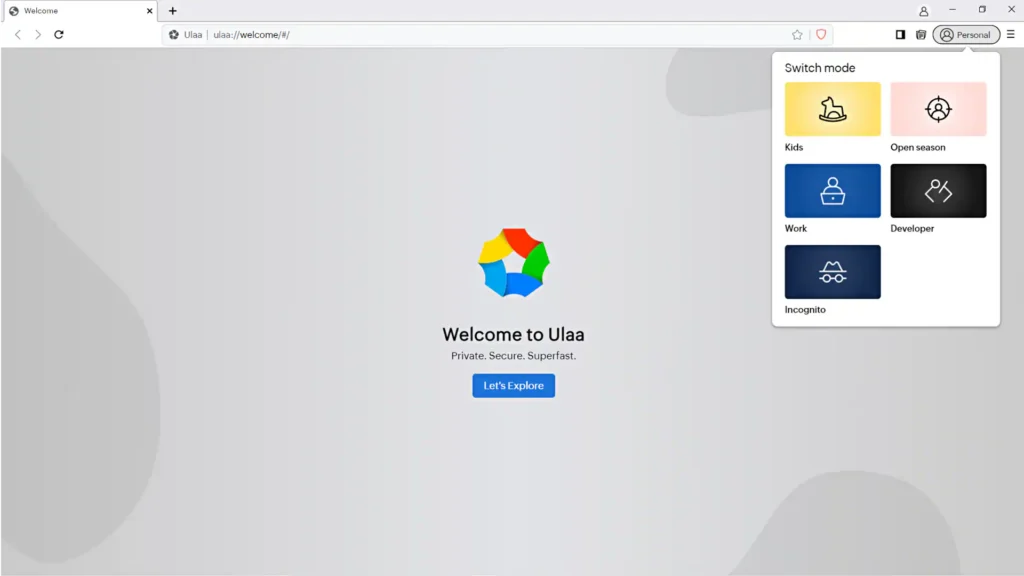Select the Open season mode
The image size is (1024, 576).
(x=938, y=108)
